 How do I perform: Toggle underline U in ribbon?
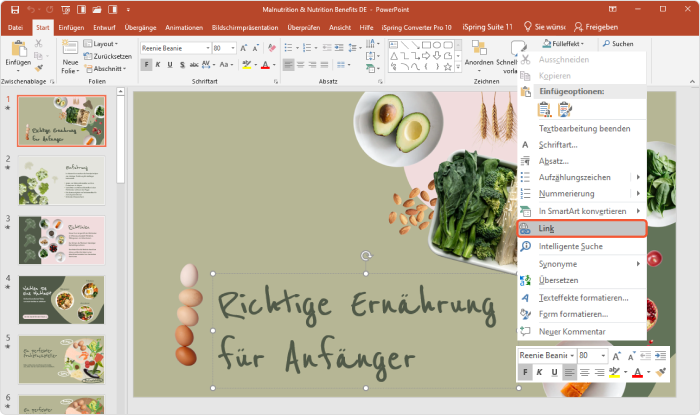click(x=170, y=65)
